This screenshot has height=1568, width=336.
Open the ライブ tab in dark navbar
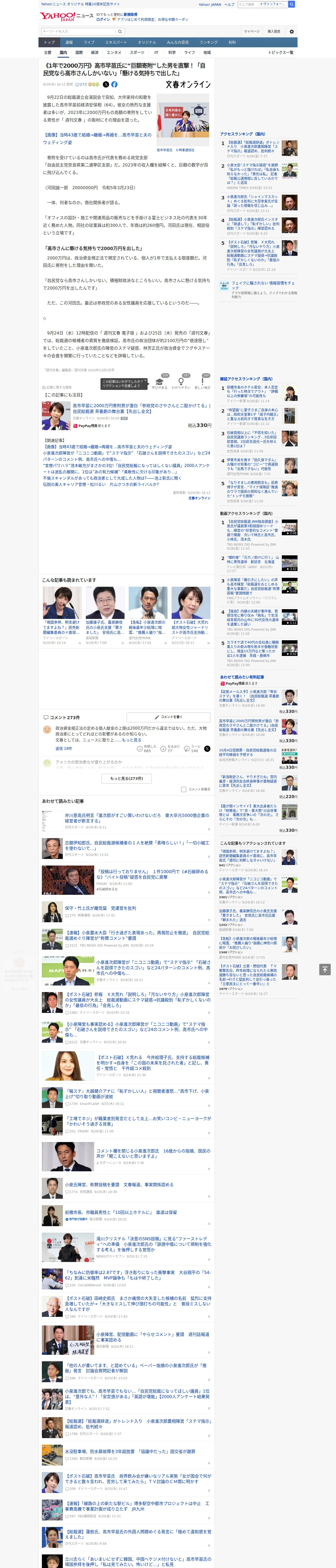[89, 43]
